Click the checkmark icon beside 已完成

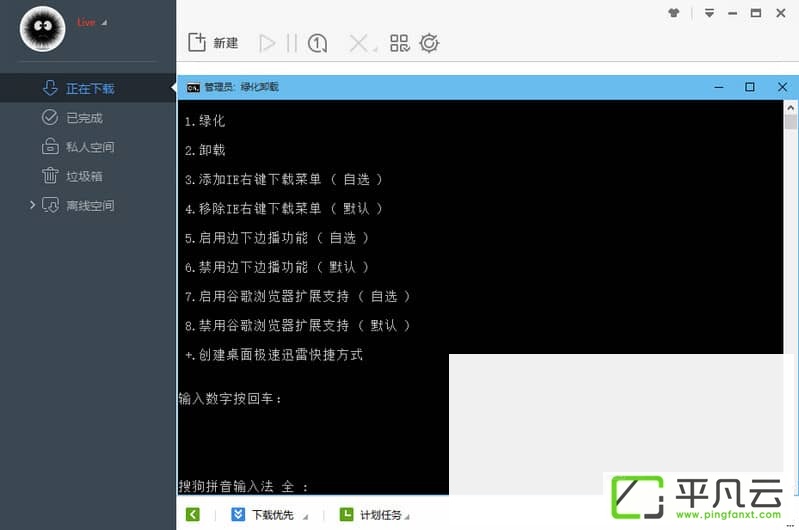pos(50,117)
